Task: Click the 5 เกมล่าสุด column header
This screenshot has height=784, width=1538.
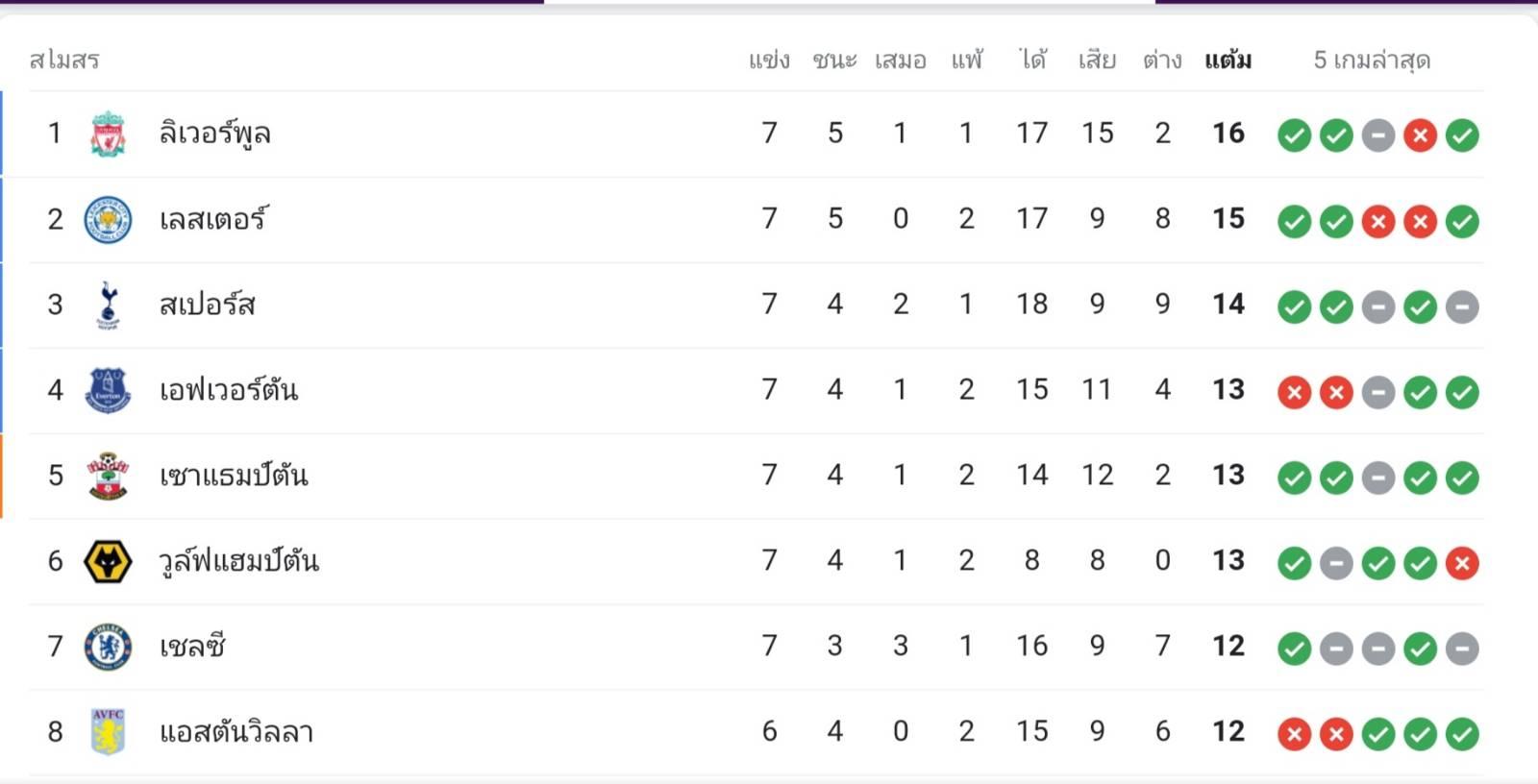Action: [x=1372, y=61]
